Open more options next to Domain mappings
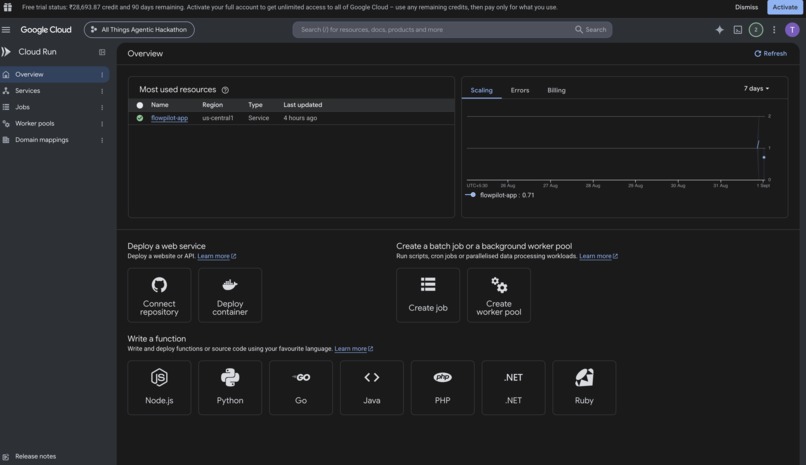Viewport: 806px width, 465px height. [102, 140]
